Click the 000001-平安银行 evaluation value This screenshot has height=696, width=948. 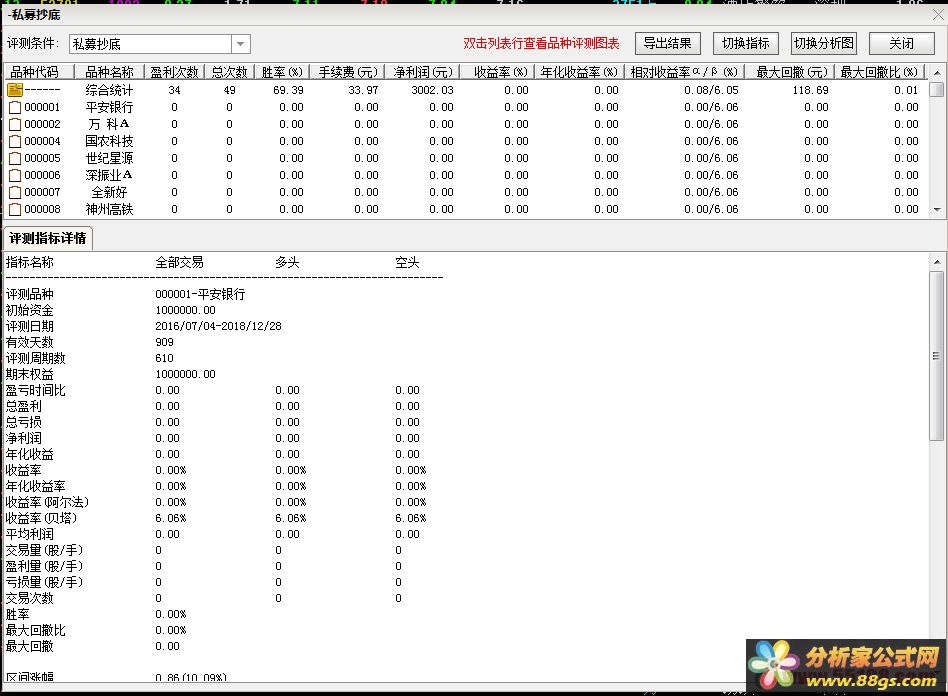click(200, 294)
